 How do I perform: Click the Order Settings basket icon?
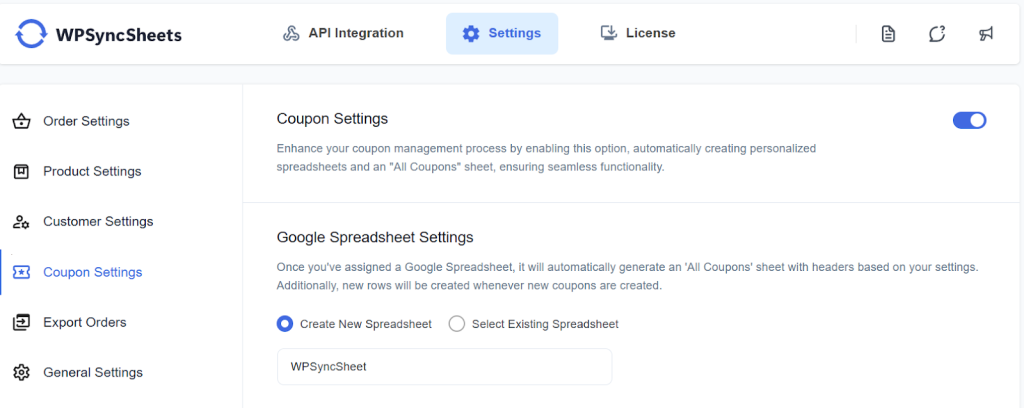tap(22, 121)
